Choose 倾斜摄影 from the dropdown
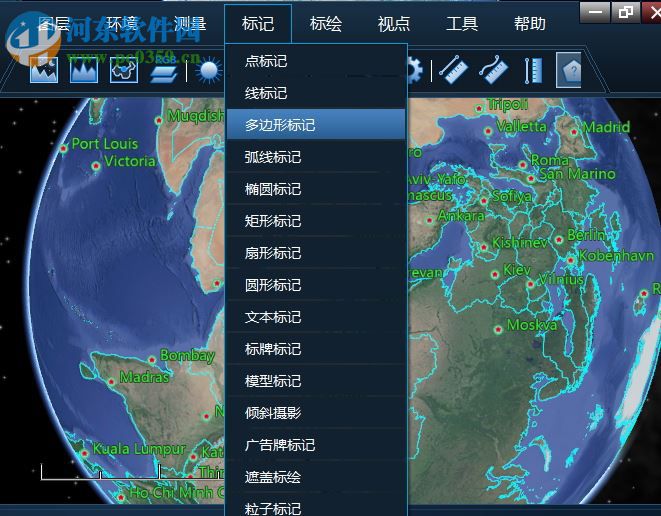Image resolution: width=661 pixels, height=516 pixels. 316,413
